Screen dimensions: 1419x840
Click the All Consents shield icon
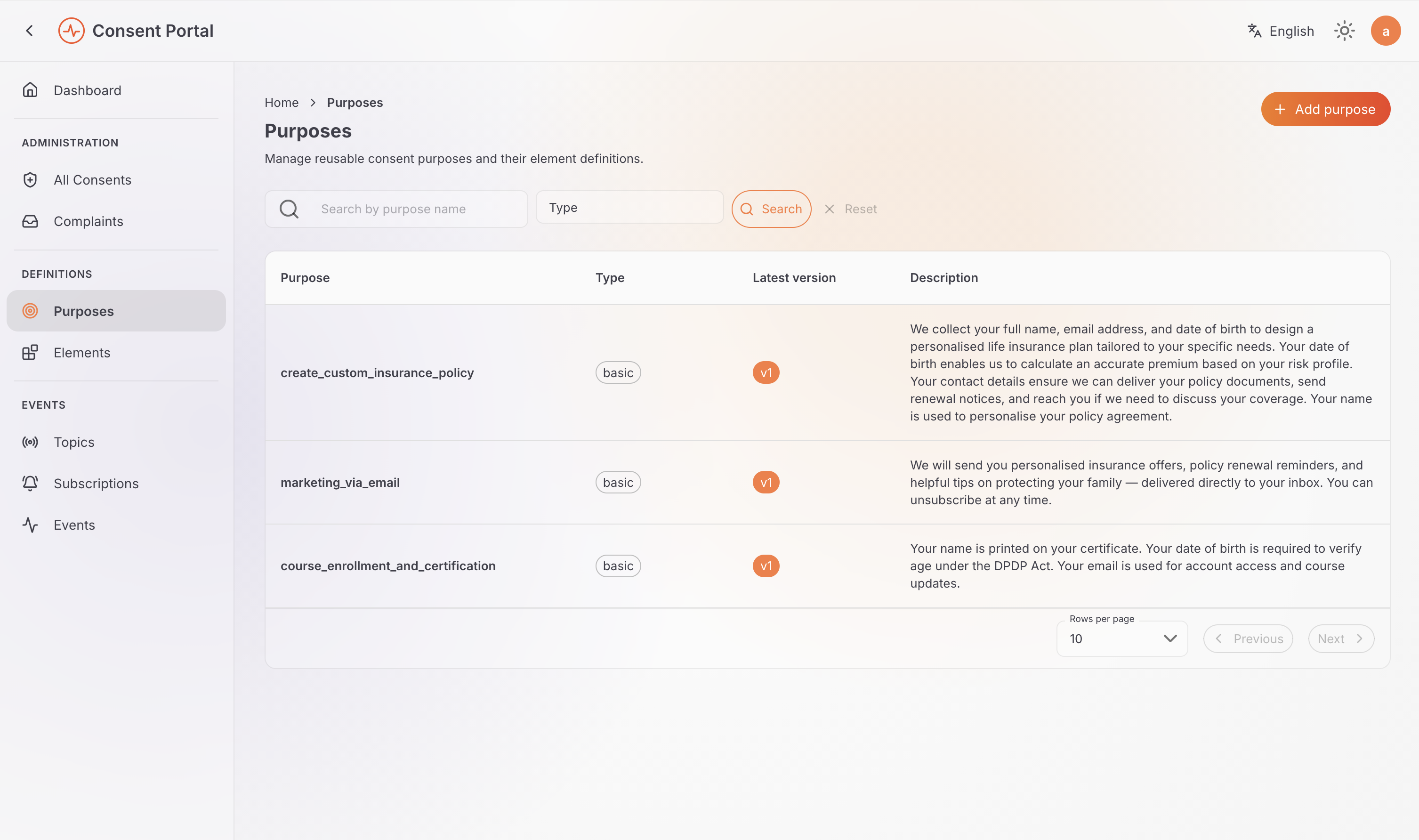click(x=30, y=179)
